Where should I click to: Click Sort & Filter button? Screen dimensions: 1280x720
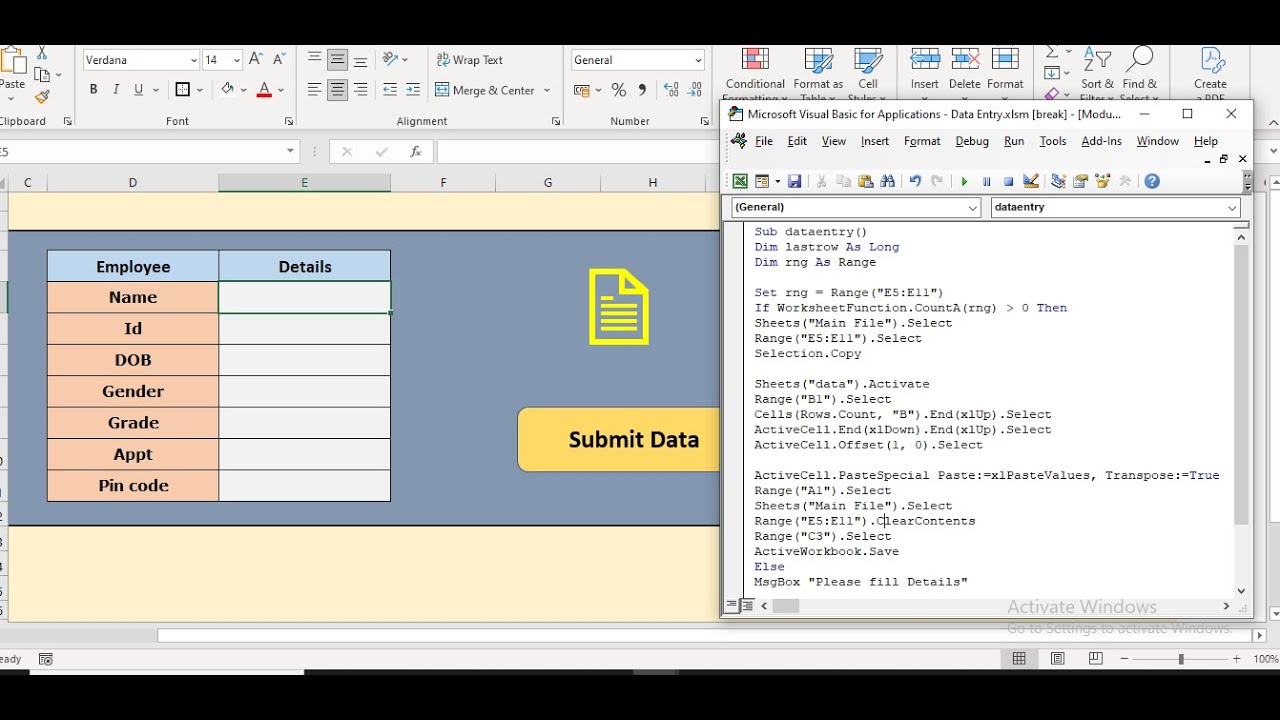click(x=1097, y=73)
